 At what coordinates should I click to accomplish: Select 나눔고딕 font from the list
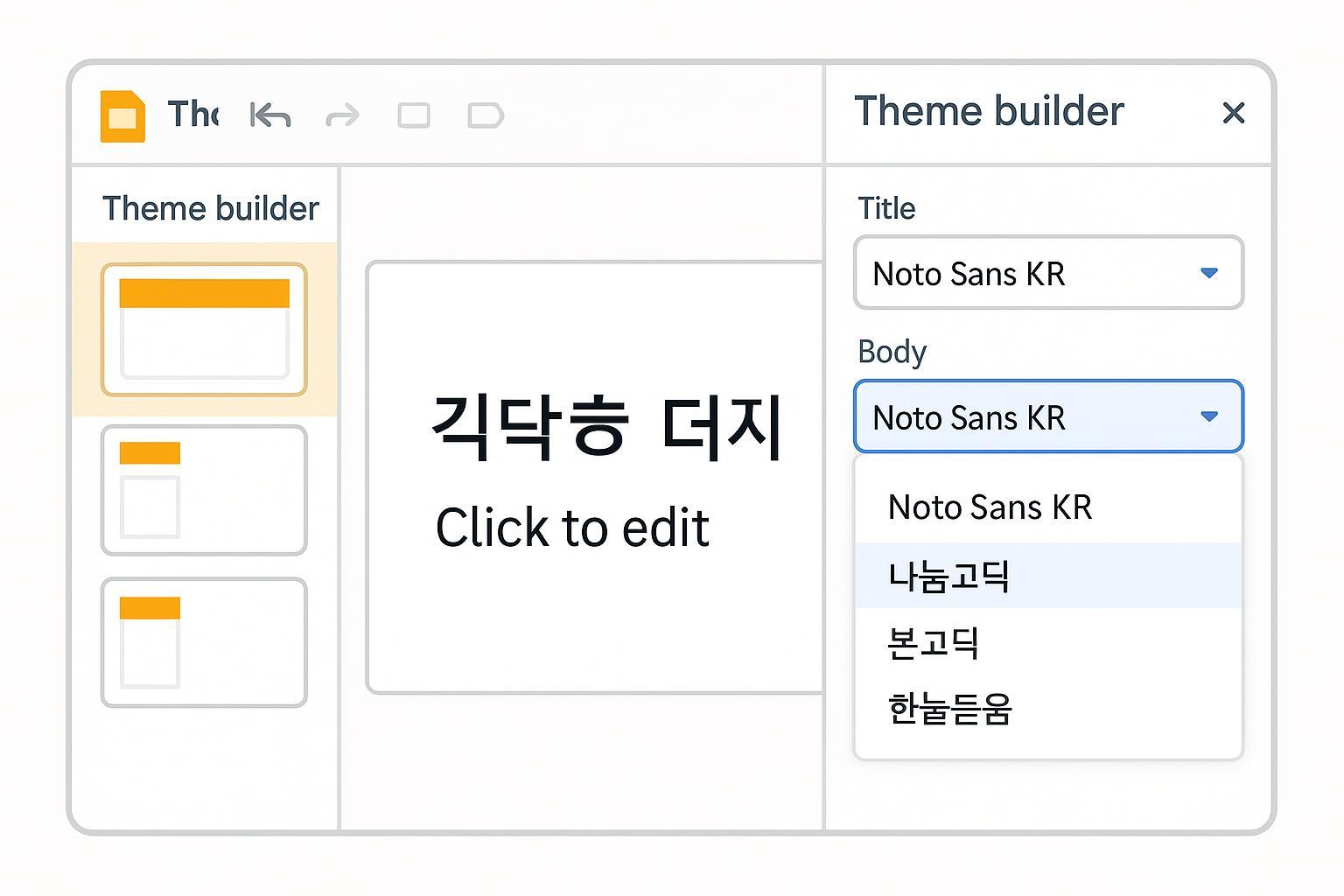[x=949, y=577]
